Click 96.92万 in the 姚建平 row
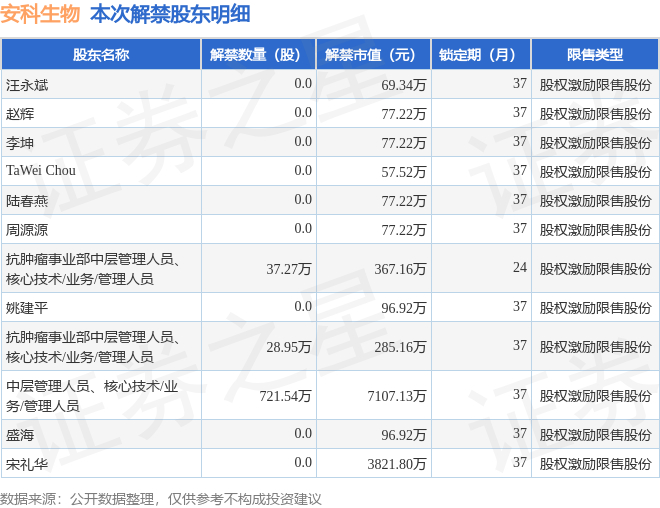Image resolution: width=660 pixels, height=508 pixels. pyautogui.click(x=404, y=308)
